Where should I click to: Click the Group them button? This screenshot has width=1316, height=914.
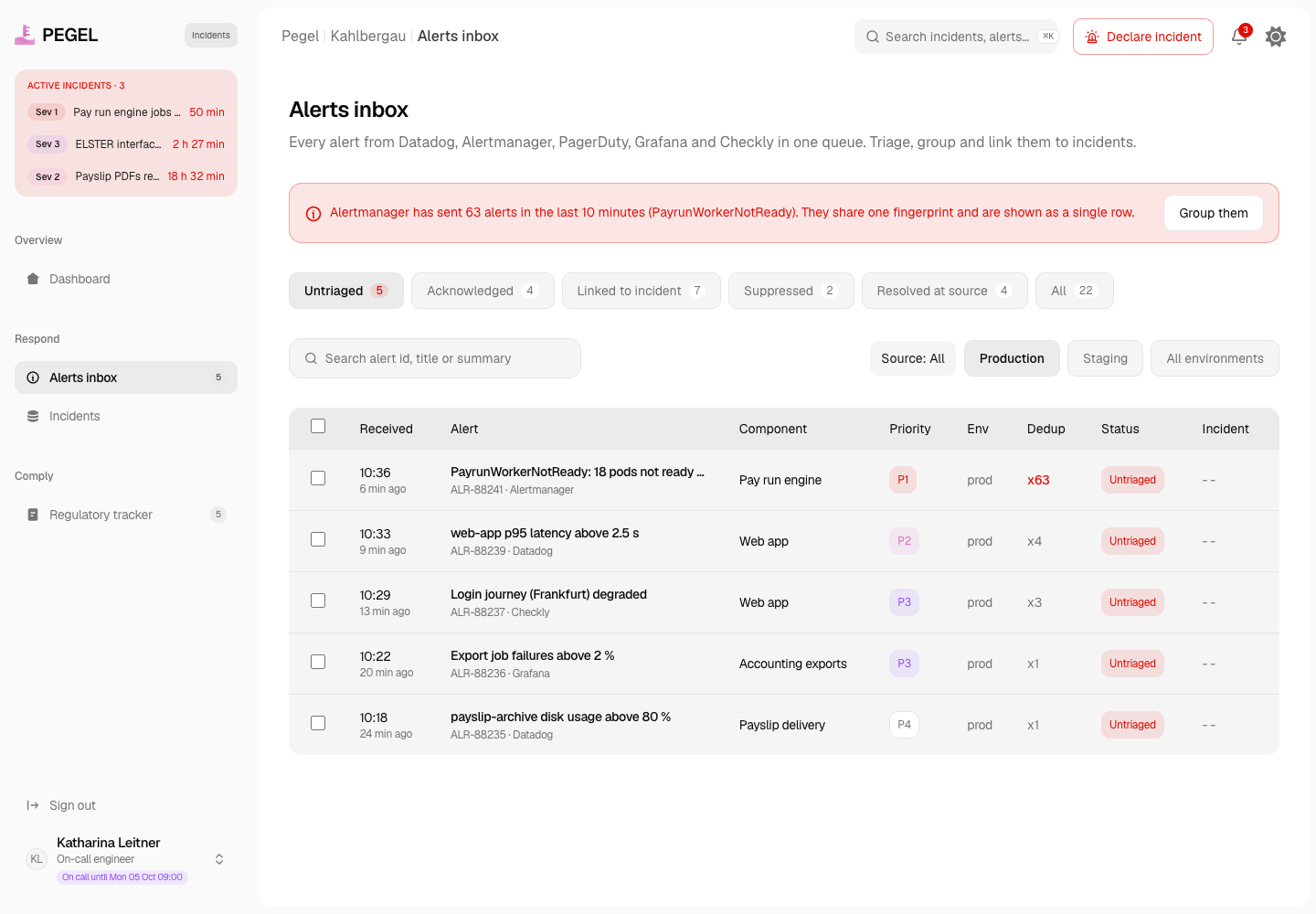click(1214, 213)
